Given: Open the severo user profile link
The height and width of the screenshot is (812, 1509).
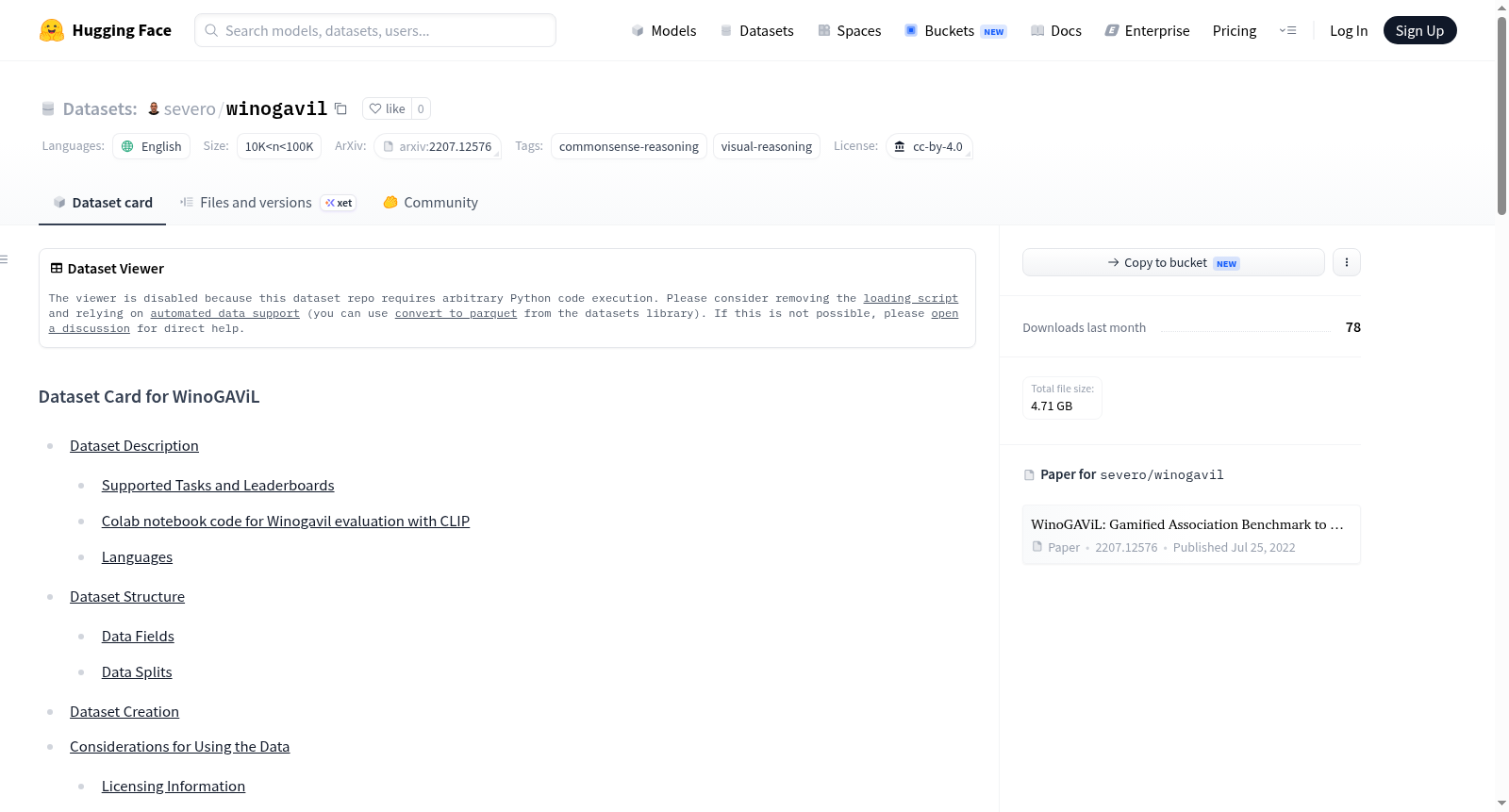Looking at the screenshot, I should click(x=190, y=108).
